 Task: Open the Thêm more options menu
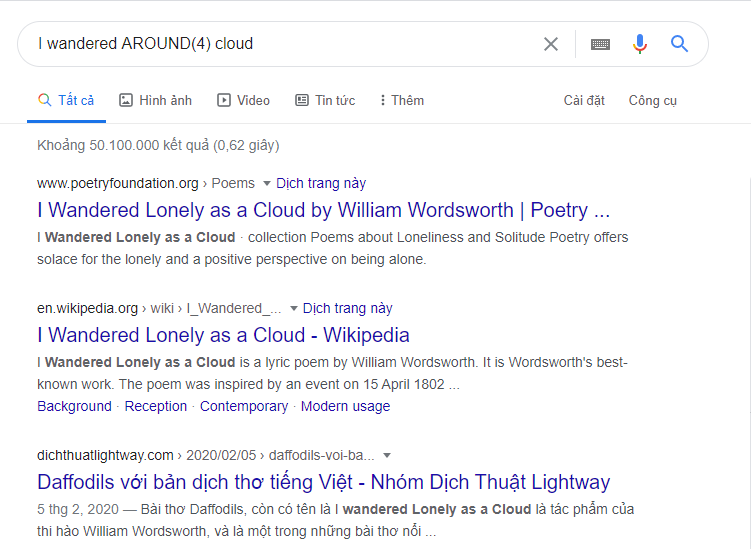click(x=401, y=101)
